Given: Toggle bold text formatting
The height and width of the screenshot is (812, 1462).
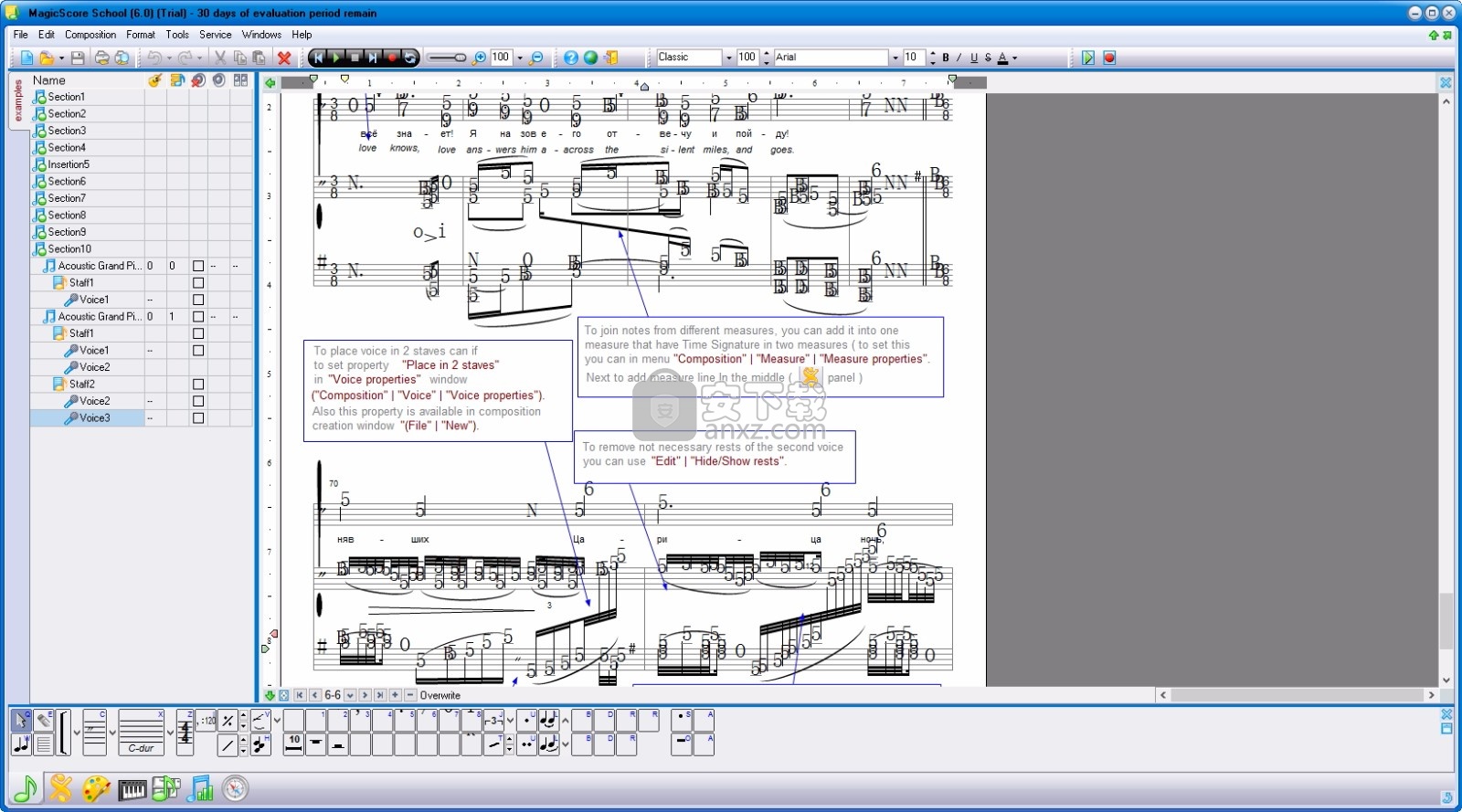Looking at the screenshot, I should pyautogui.click(x=946, y=58).
